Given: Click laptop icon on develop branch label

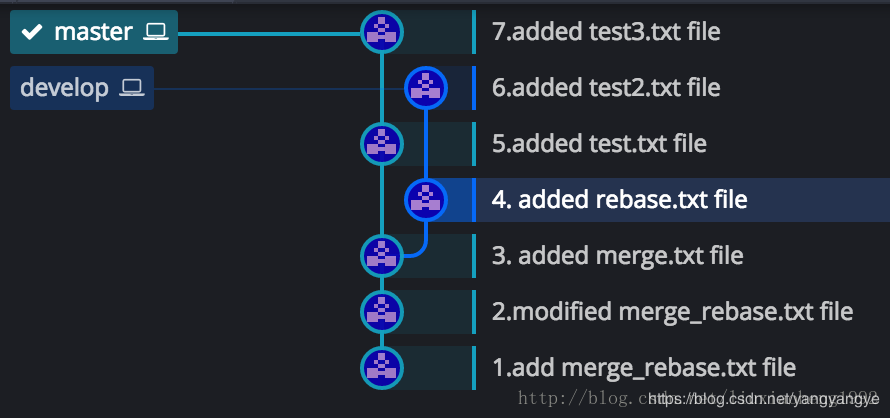Looking at the screenshot, I should [x=131, y=88].
